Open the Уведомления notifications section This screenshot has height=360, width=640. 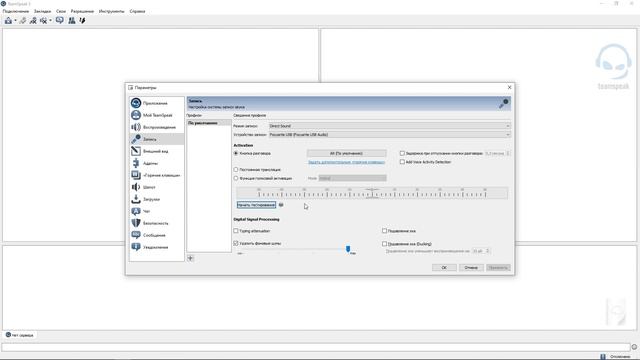[x=157, y=247]
